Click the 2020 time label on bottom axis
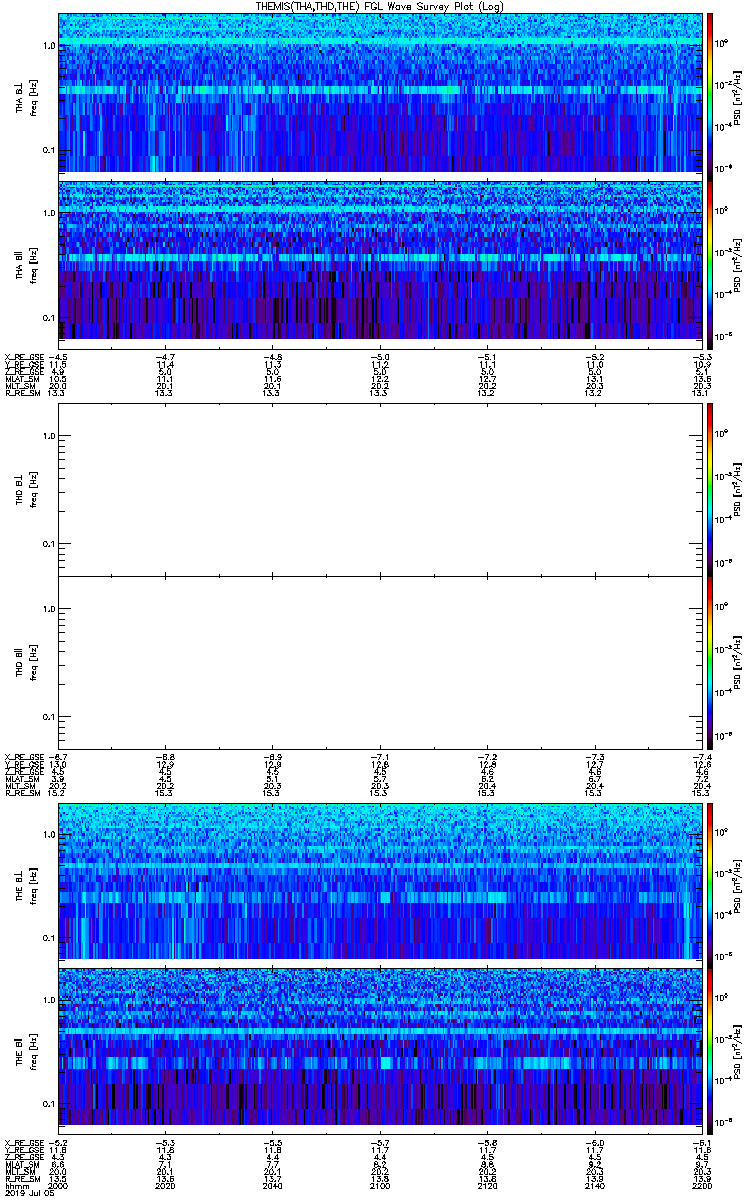The width and height of the screenshot is (750, 1200). pos(165,1185)
